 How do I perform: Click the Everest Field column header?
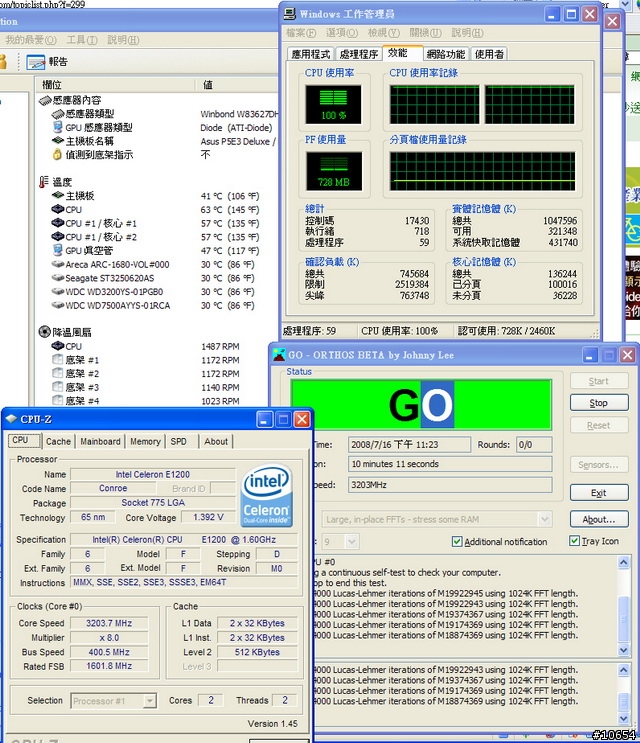(x=116, y=85)
